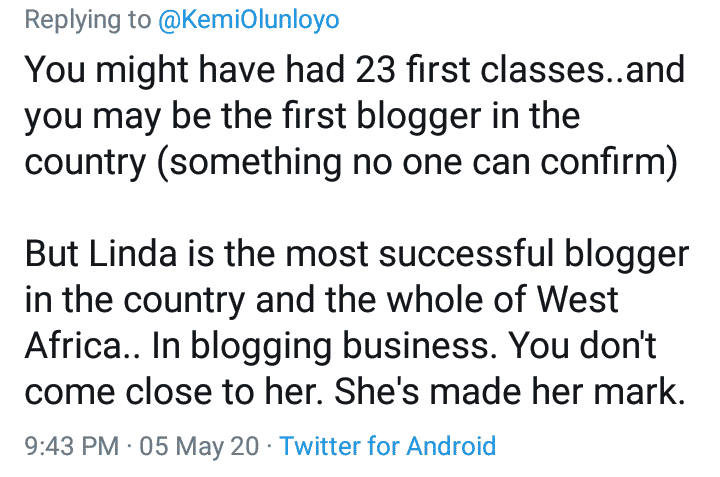This screenshot has width=720, height=477.
Task: Open the @KemiOlunloyo profile mention
Action: coord(248,20)
